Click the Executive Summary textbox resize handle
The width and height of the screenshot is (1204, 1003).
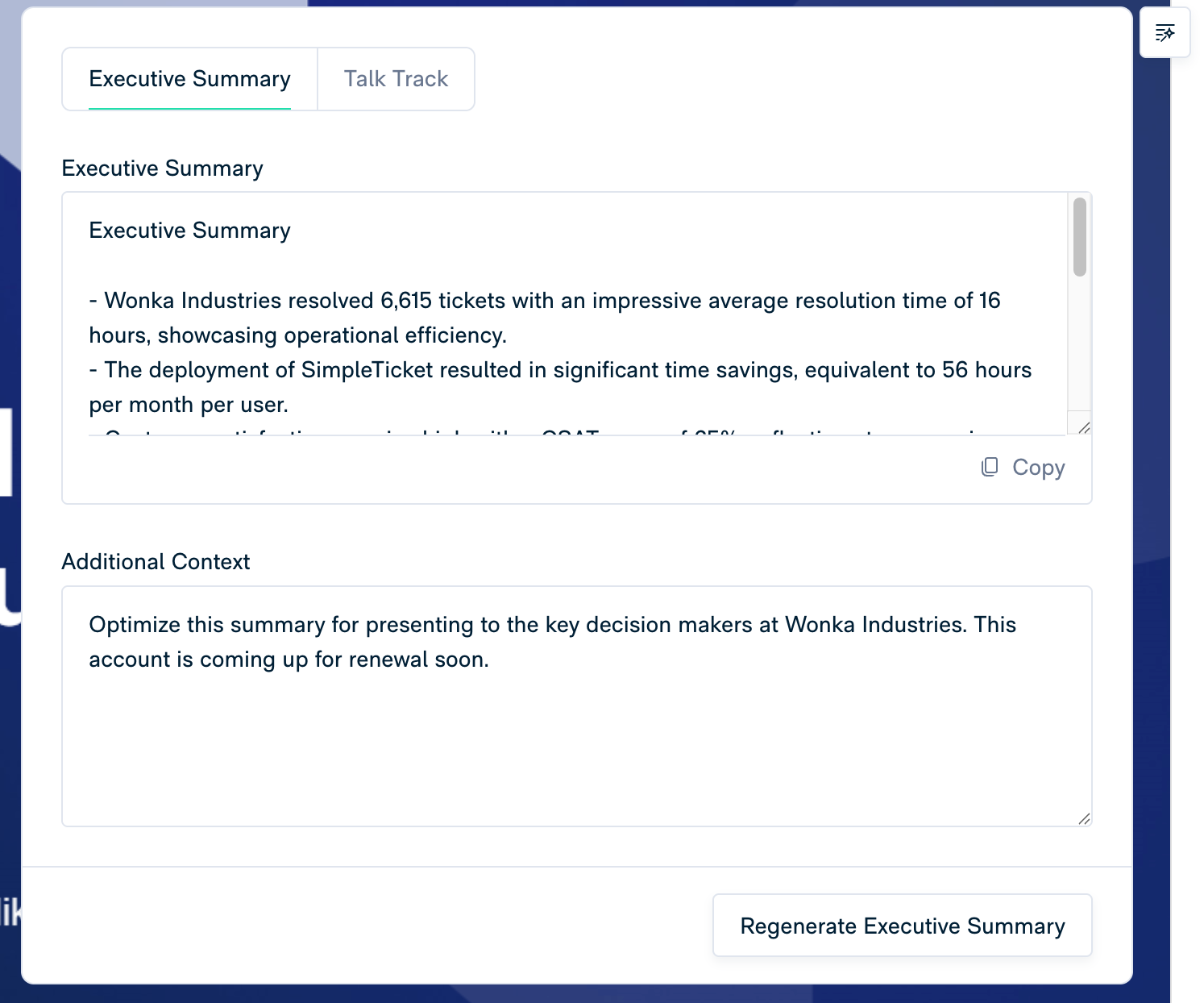point(1084,427)
